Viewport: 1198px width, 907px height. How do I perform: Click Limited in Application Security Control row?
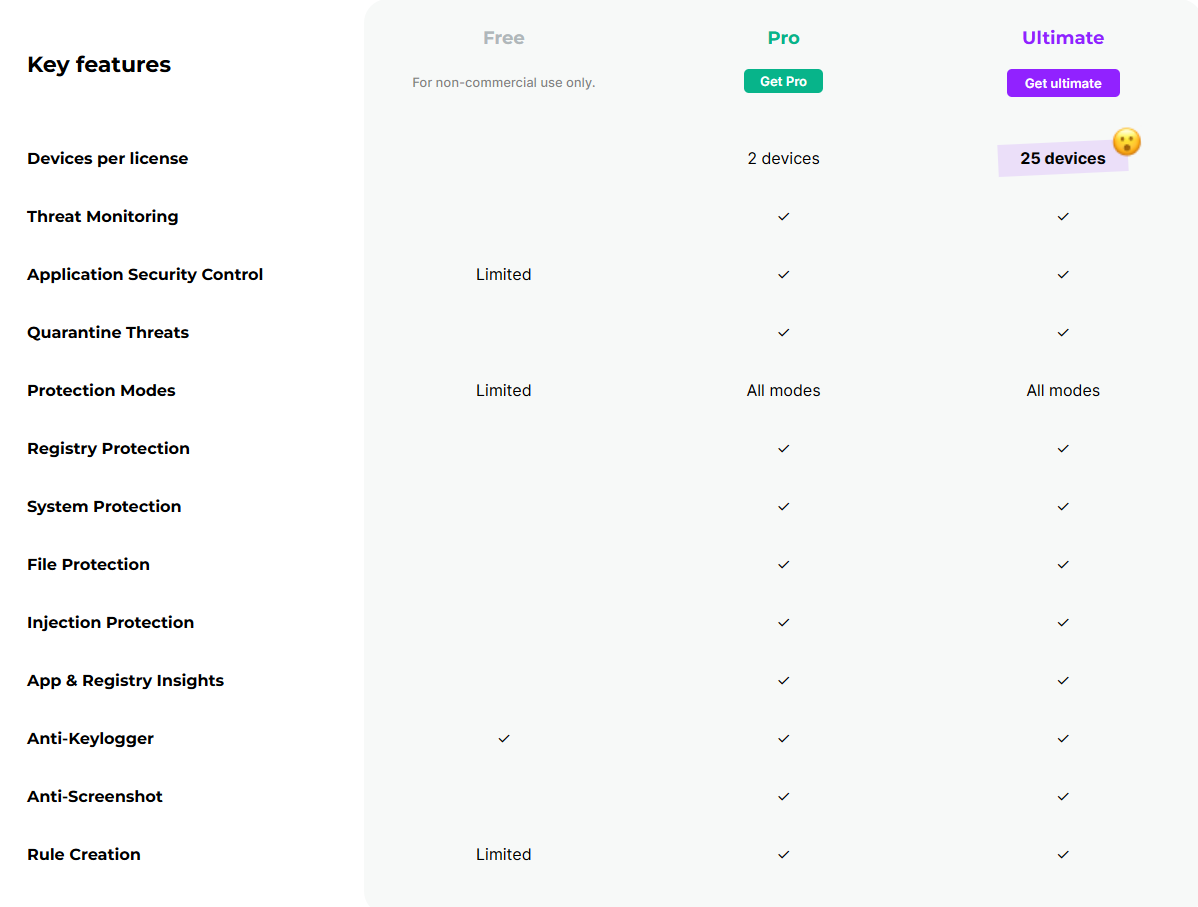(x=504, y=274)
